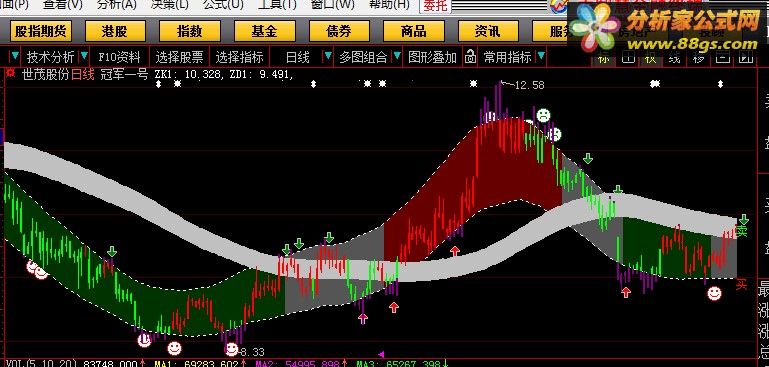Click the sad face marker near the peak
The image size is (769, 367).
pos(543,115)
